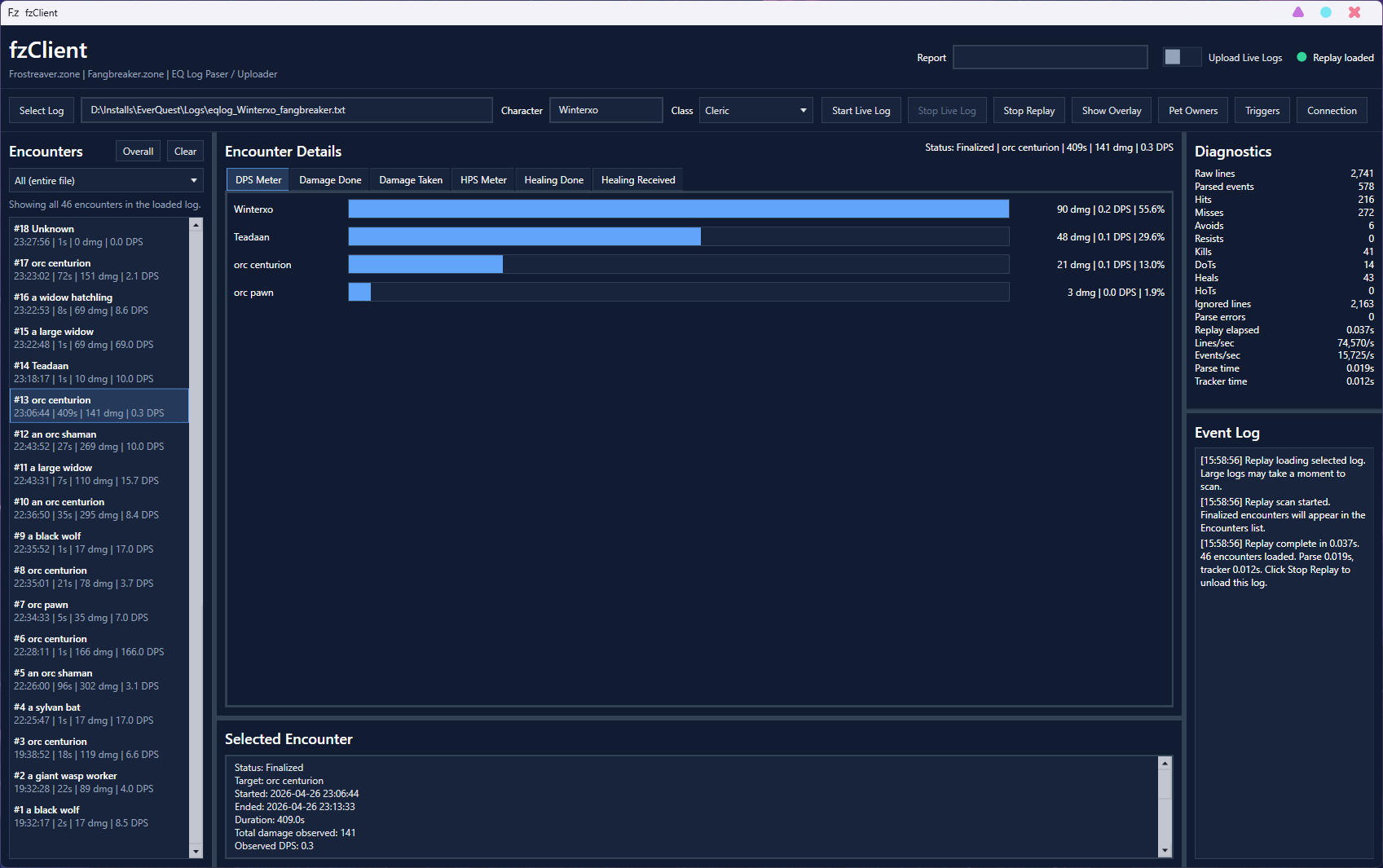Image resolution: width=1383 pixels, height=868 pixels.
Task: Select encounter #14 Teadaan
Action: (x=99, y=372)
